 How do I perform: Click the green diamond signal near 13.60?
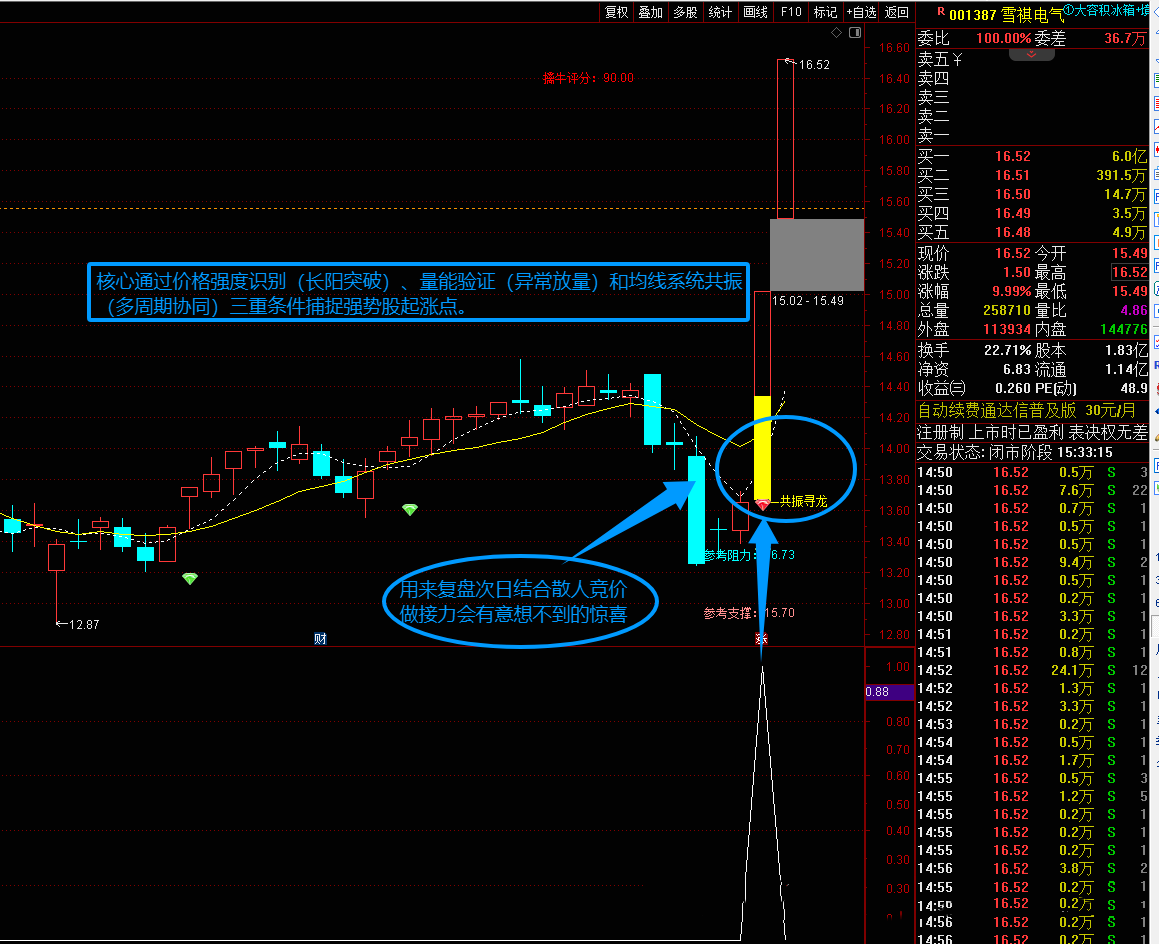409,510
